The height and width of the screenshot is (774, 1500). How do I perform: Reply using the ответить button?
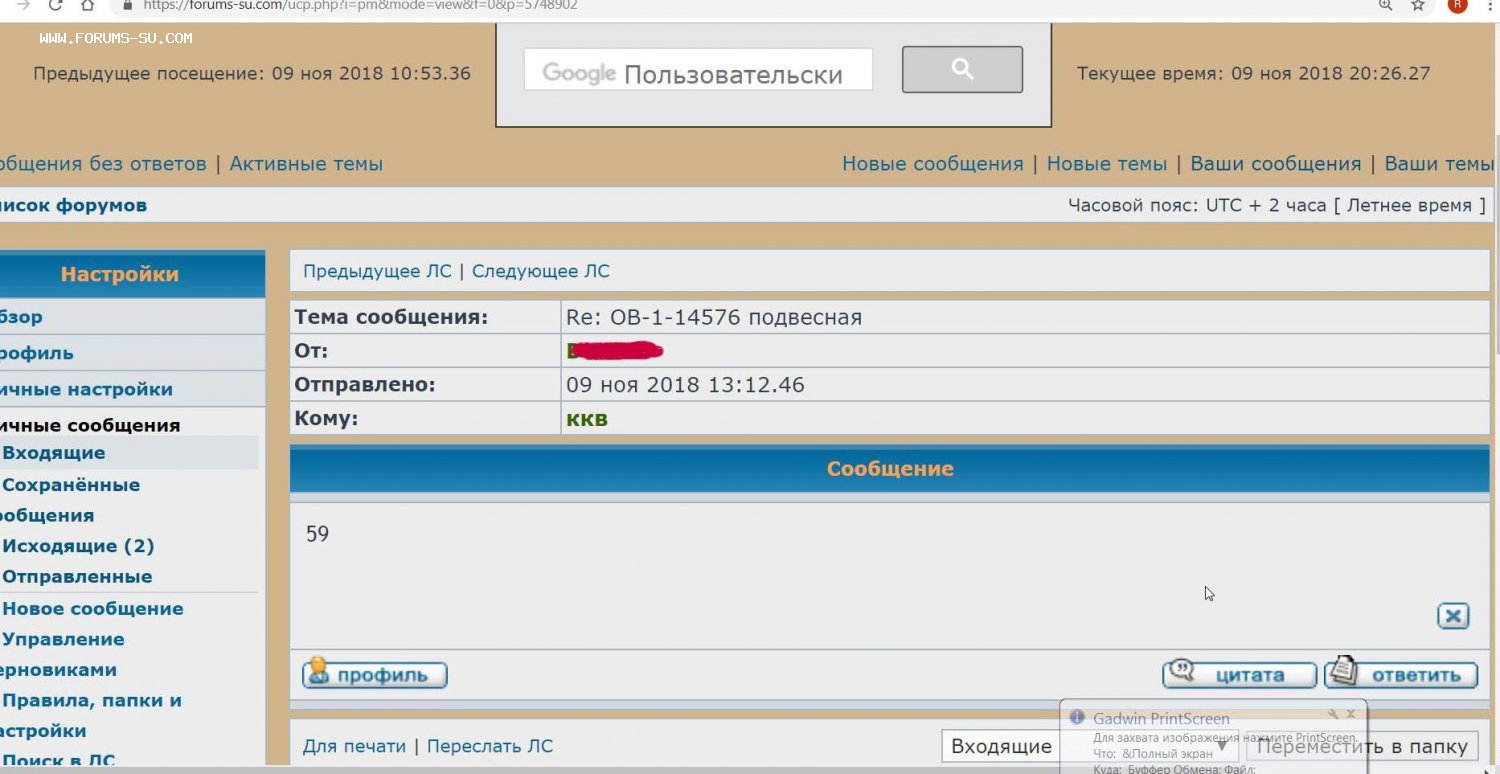pyautogui.click(x=1400, y=675)
